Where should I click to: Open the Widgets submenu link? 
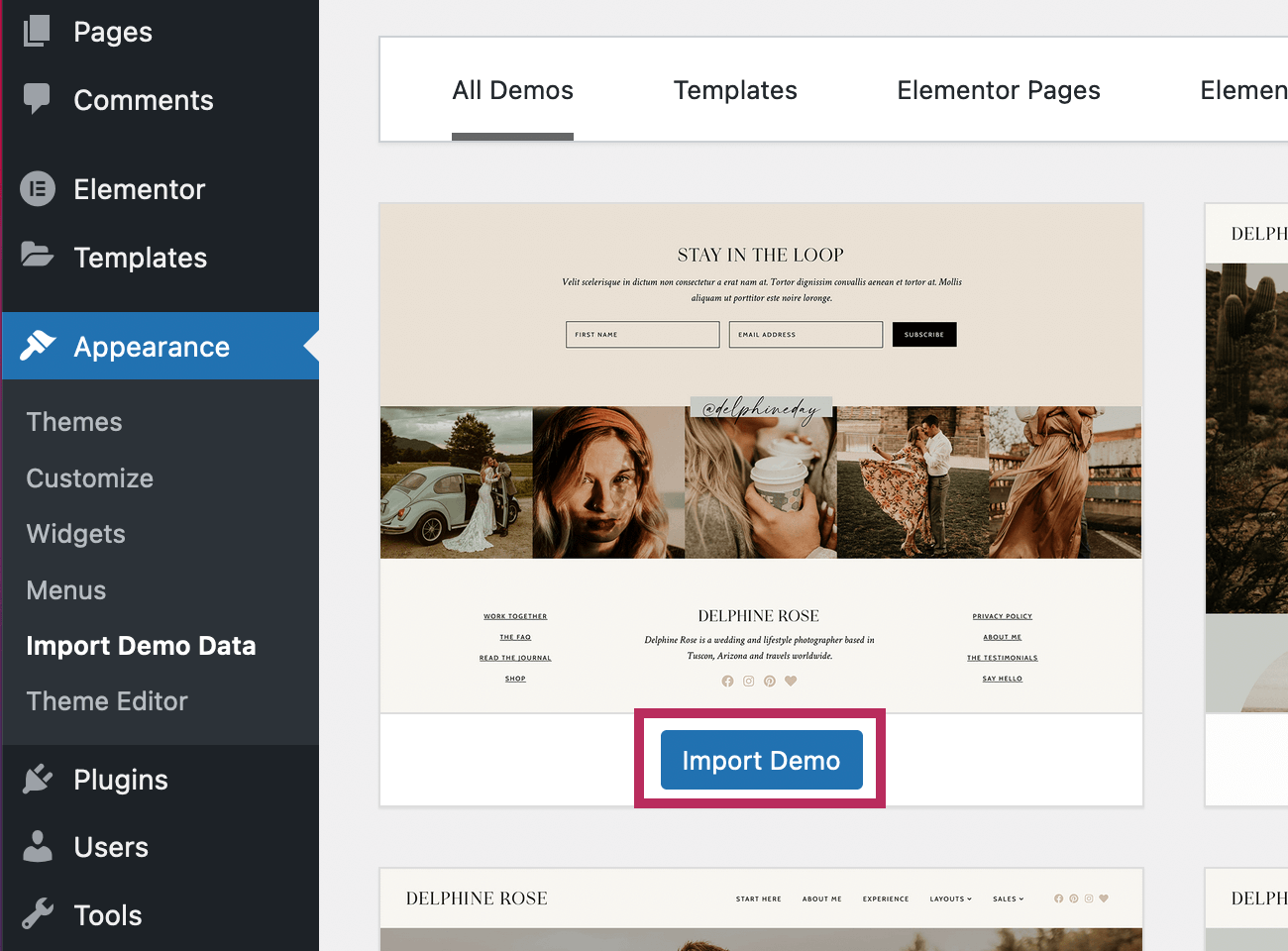click(75, 534)
